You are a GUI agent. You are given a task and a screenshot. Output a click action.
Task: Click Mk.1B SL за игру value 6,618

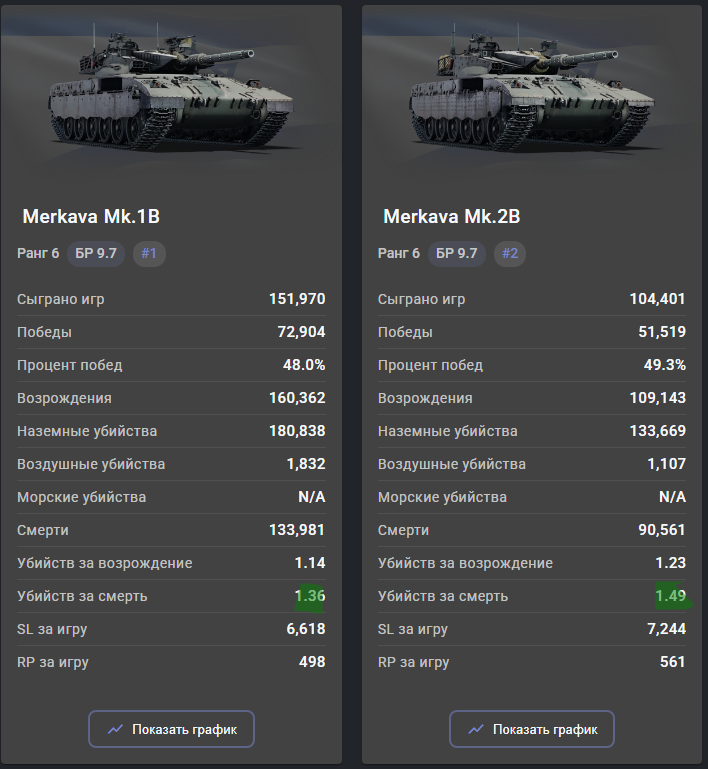pyautogui.click(x=306, y=629)
